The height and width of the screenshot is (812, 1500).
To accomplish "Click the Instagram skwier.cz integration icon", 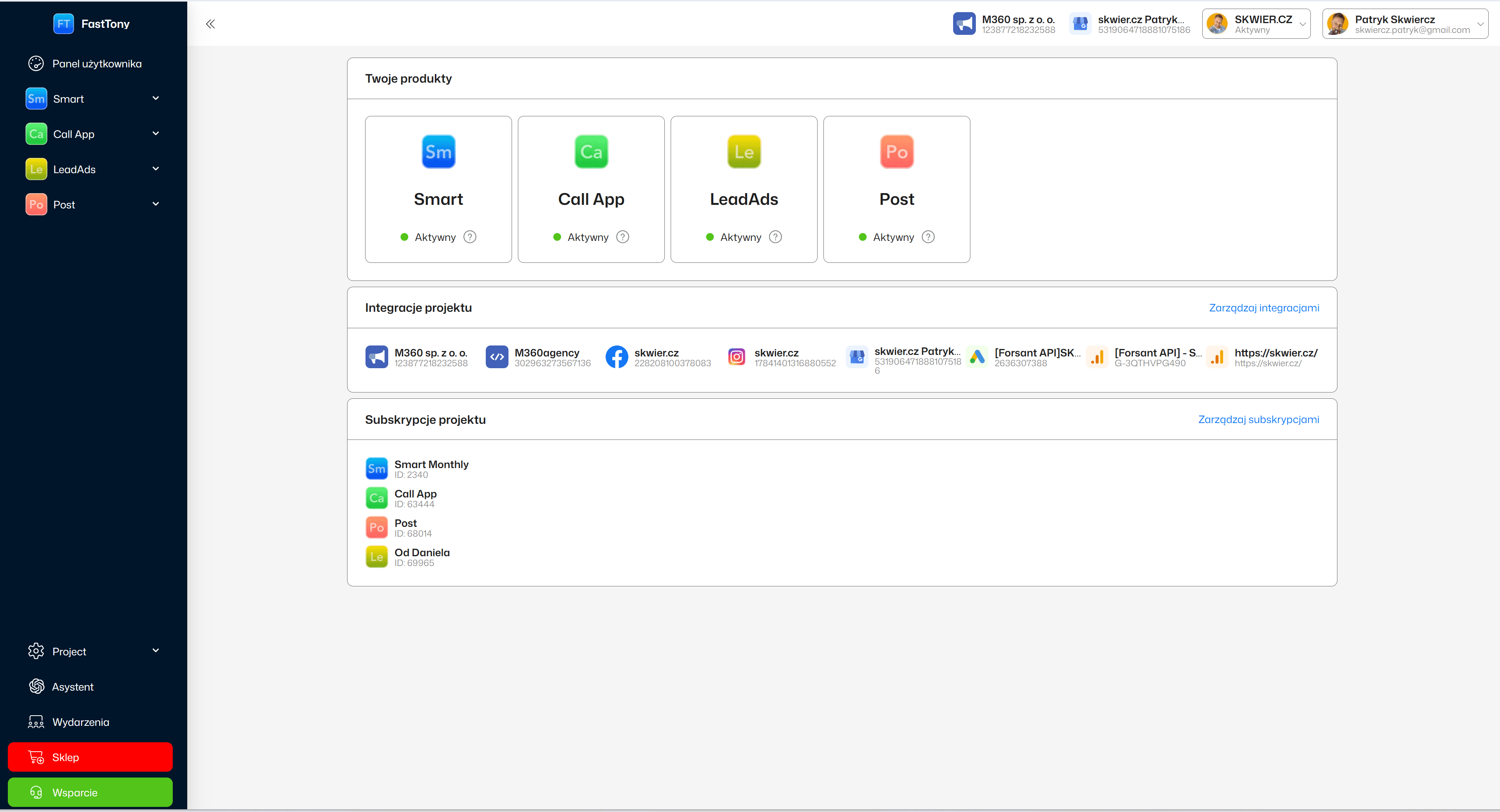I will pos(736,357).
